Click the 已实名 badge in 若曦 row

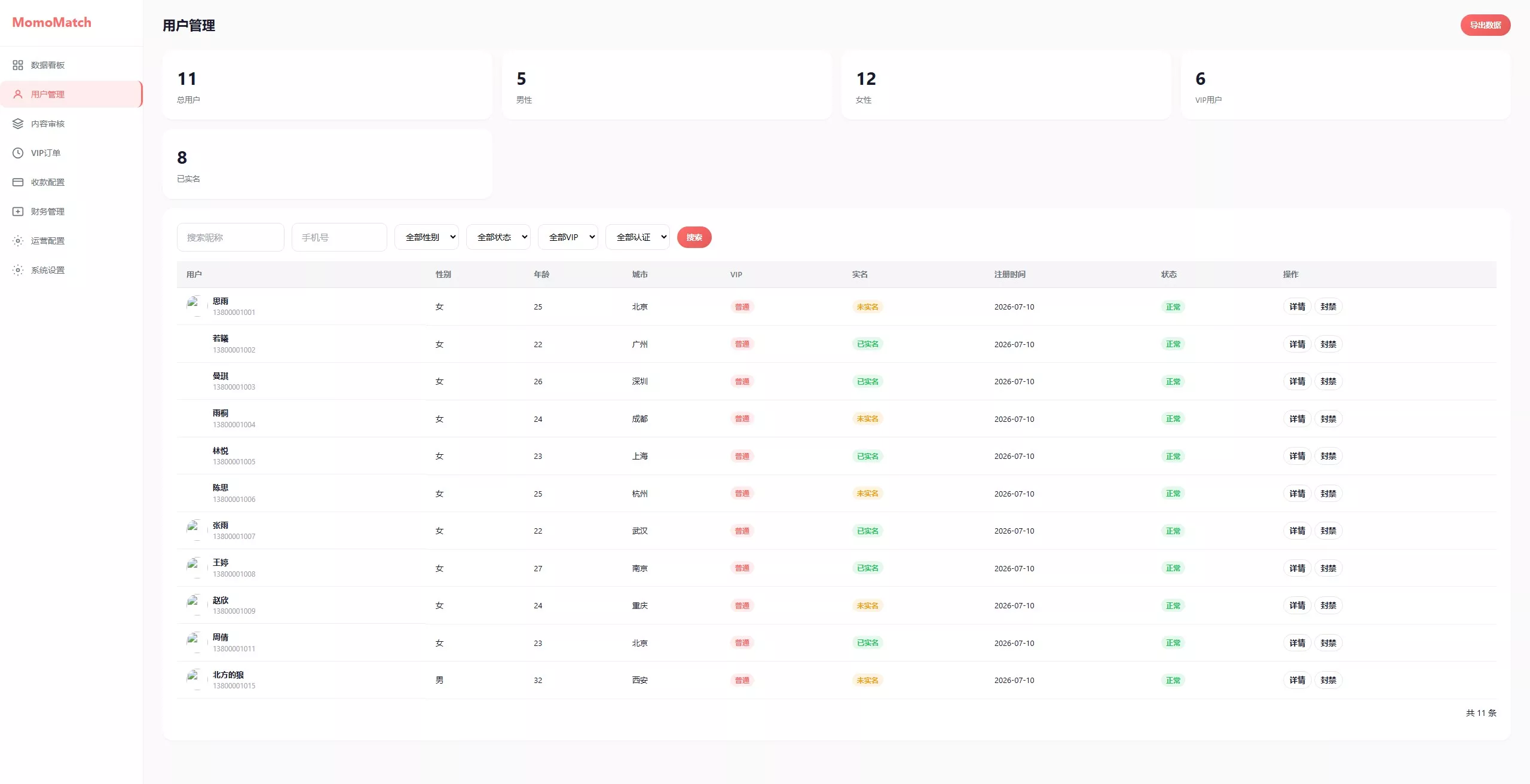(x=867, y=344)
